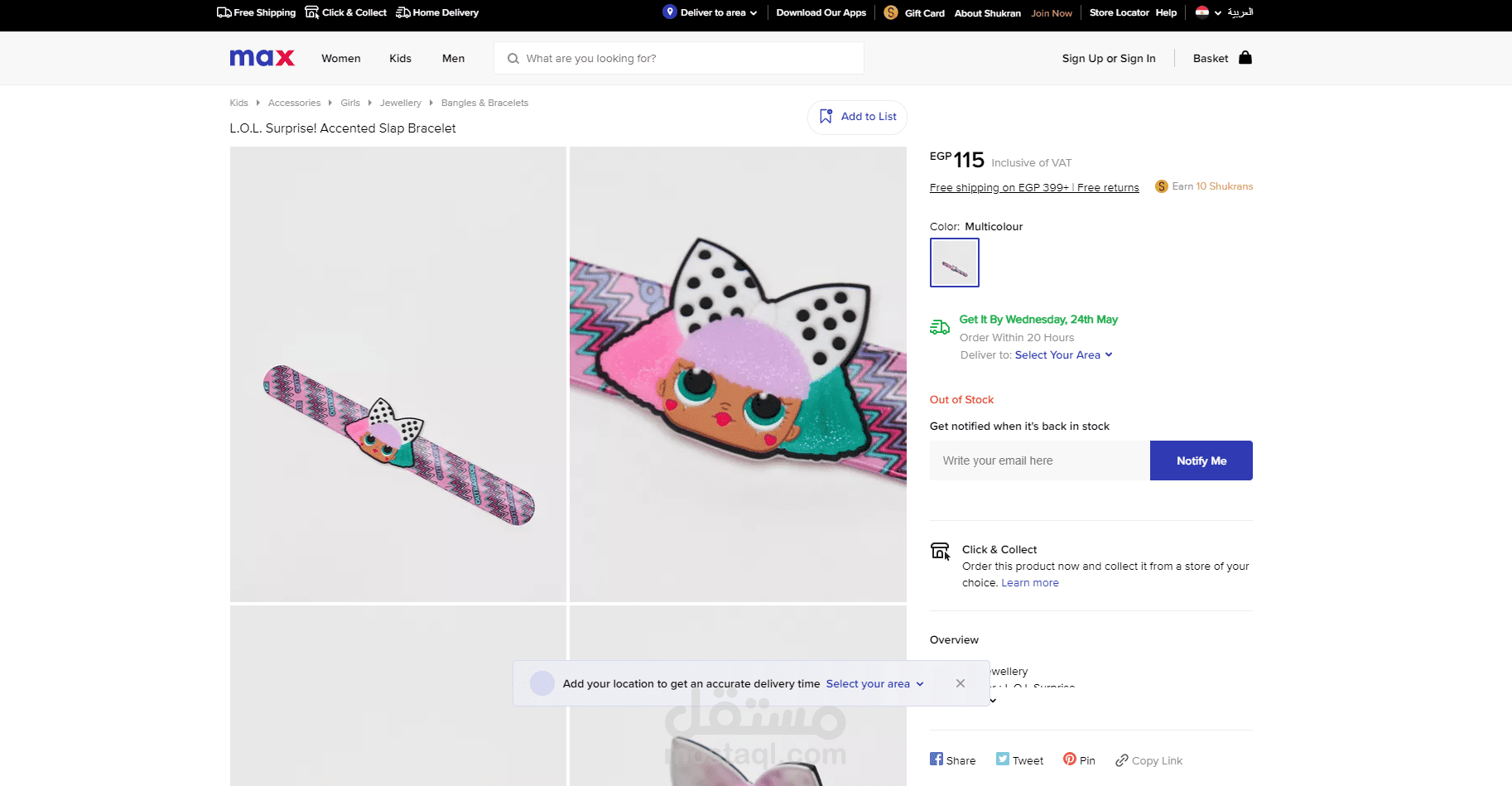Click the Facebook Share icon
This screenshot has width=1512, height=786.
tap(937, 759)
